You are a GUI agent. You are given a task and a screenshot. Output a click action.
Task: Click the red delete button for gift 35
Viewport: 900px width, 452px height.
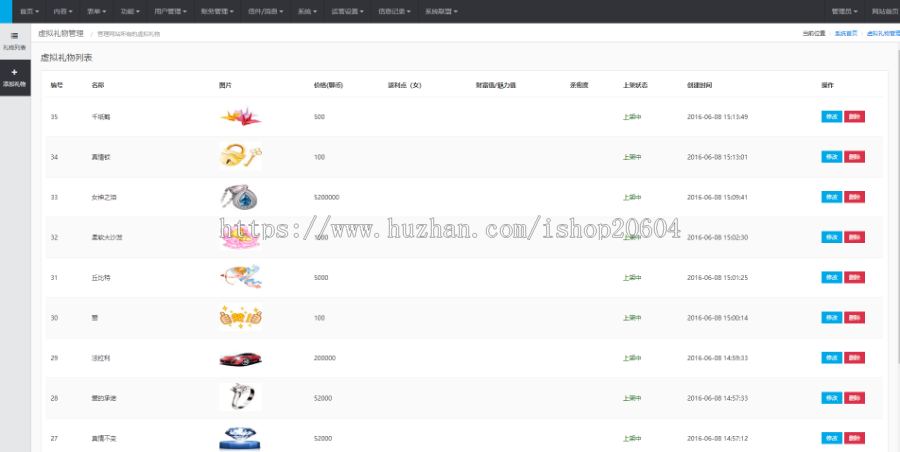pyautogui.click(x=854, y=117)
